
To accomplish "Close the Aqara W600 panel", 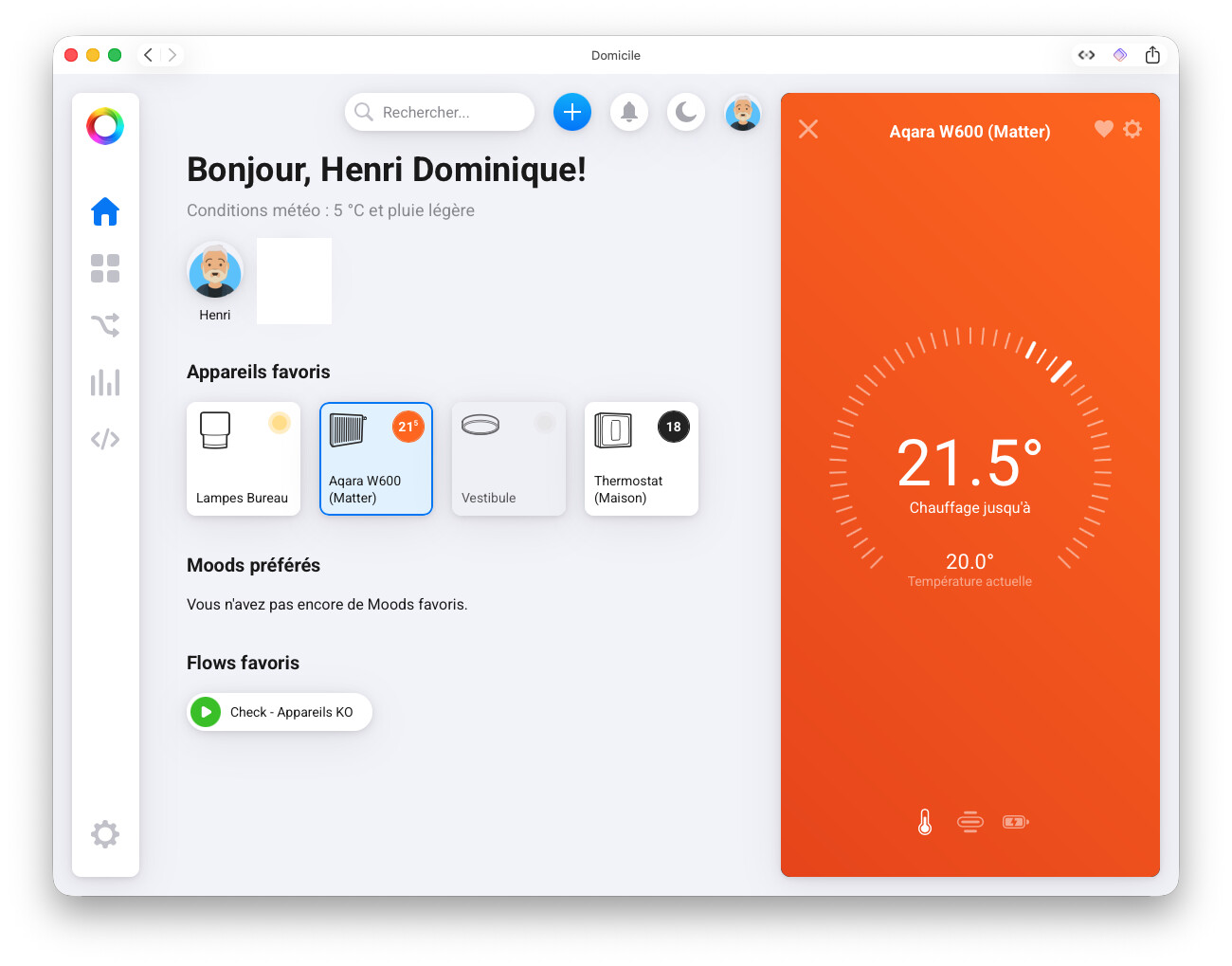I will (808, 129).
